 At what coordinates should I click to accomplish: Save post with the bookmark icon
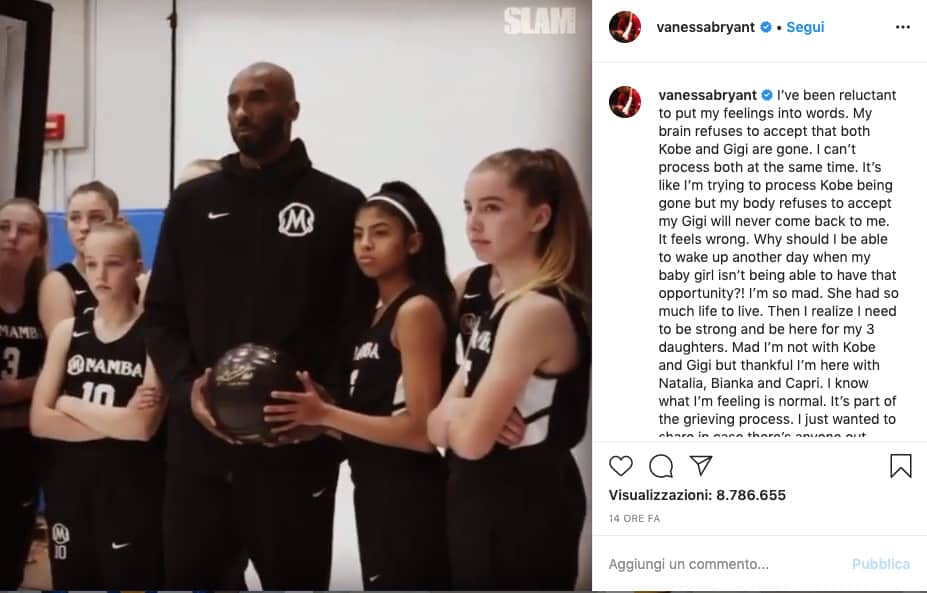click(900, 465)
